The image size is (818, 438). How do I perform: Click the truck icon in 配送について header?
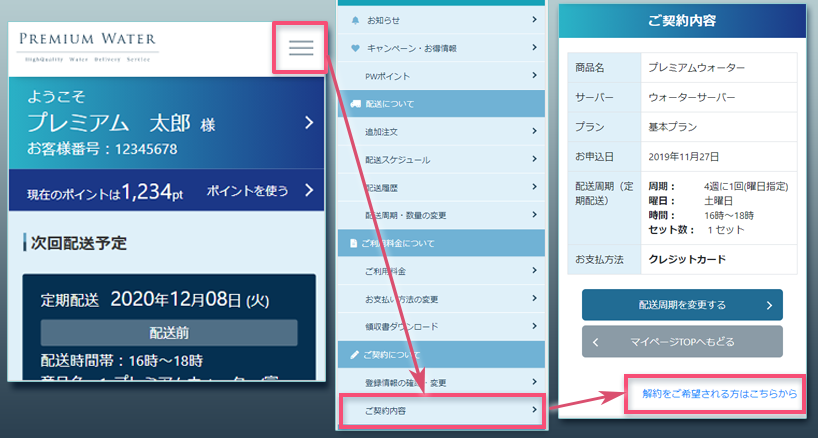click(355, 104)
